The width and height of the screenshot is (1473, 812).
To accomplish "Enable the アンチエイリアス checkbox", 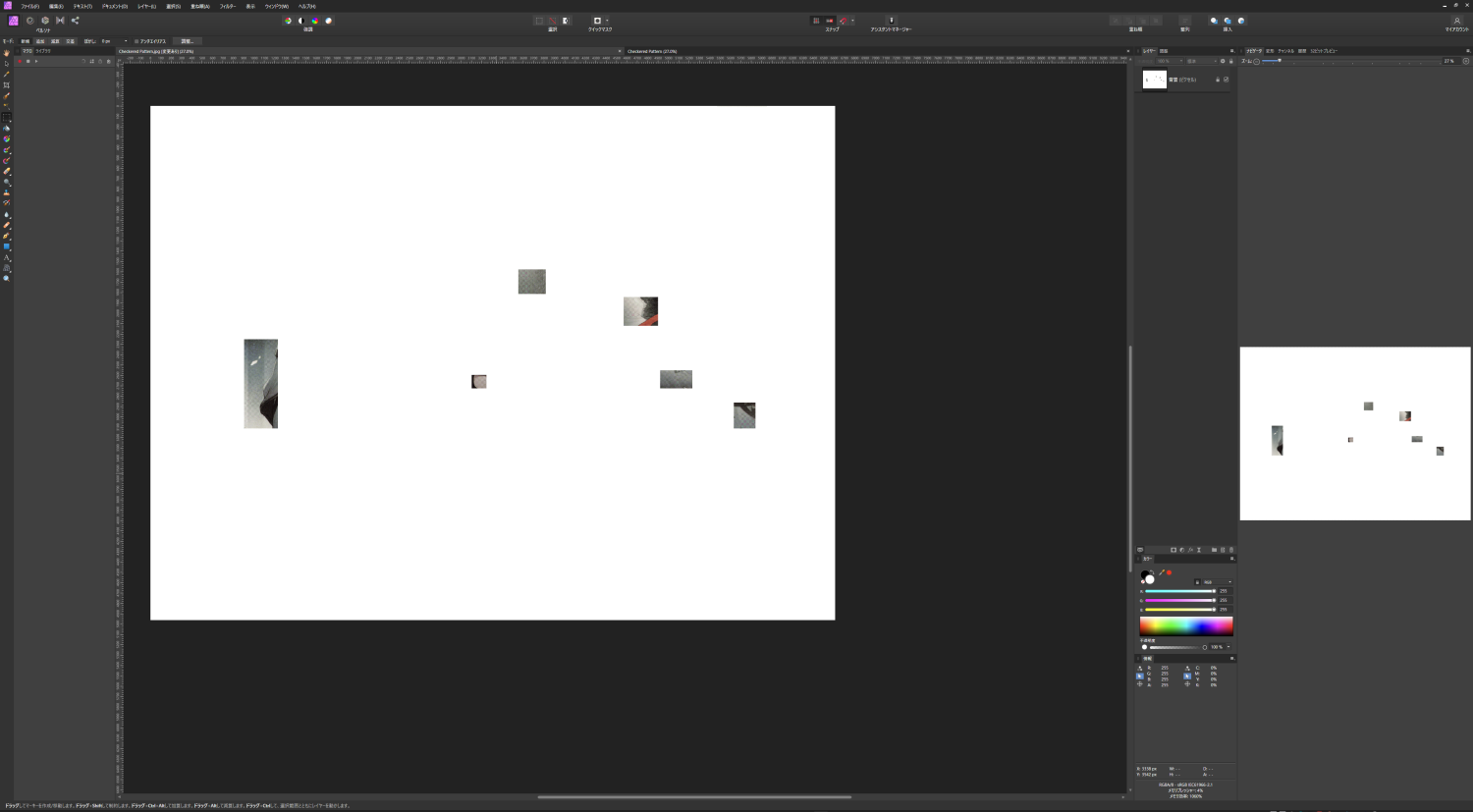I will point(136,41).
